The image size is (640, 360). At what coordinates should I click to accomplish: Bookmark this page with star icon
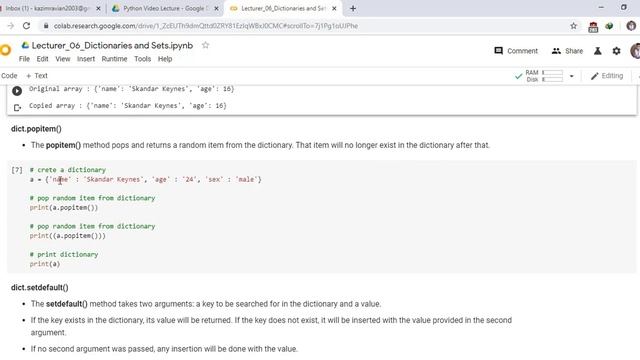coord(573,26)
